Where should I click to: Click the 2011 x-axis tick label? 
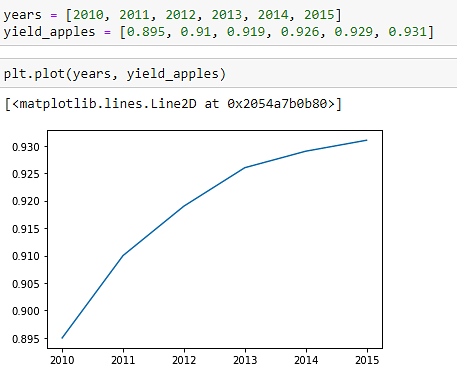pyautogui.click(x=123, y=360)
